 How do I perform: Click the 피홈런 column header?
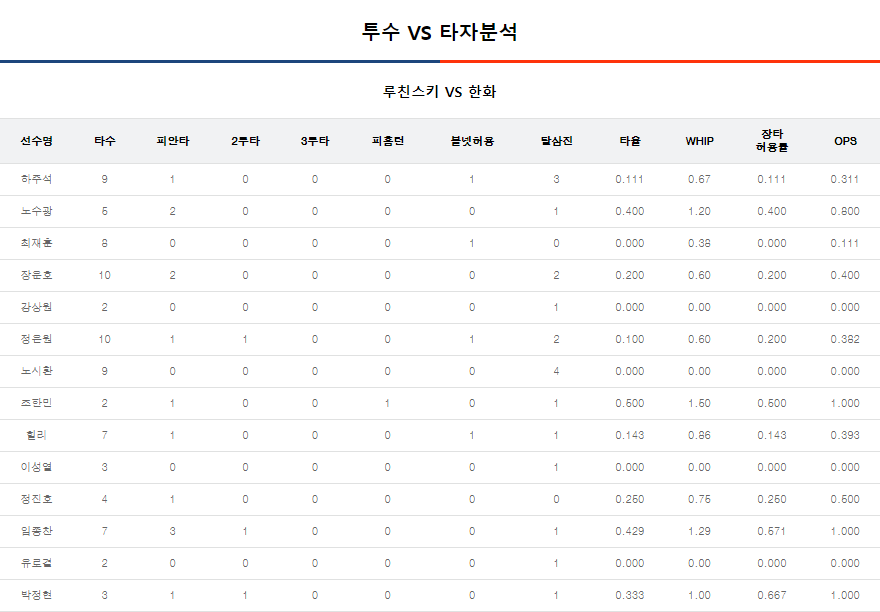pos(387,141)
